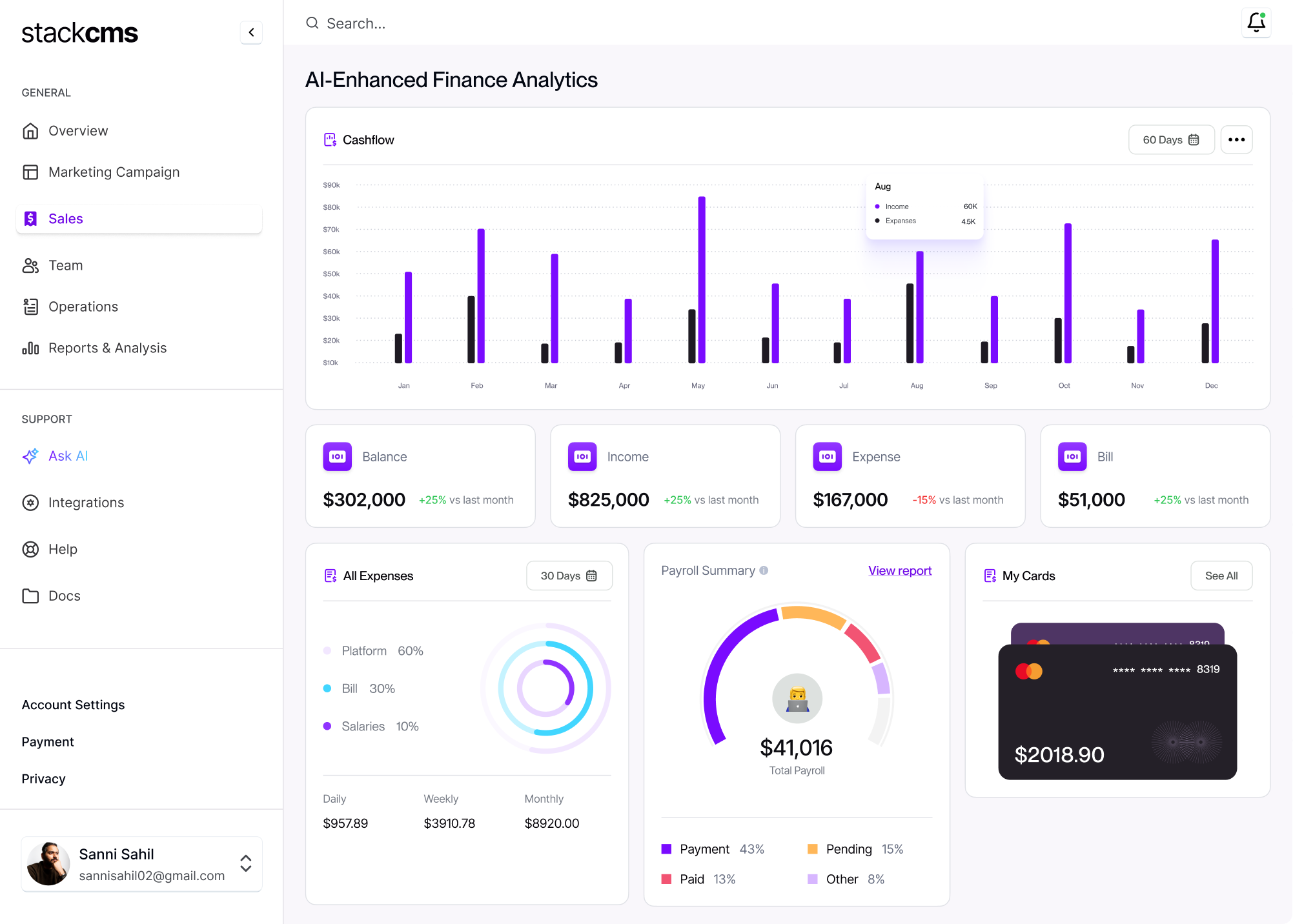Open Account Settings link

pyautogui.click(x=73, y=705)
